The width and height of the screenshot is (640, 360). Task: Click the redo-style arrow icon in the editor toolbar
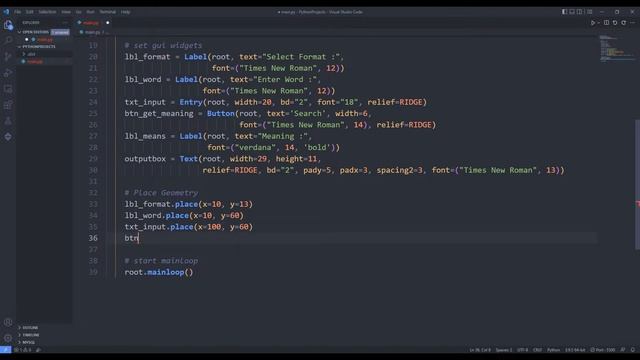(x=624, y=23)
